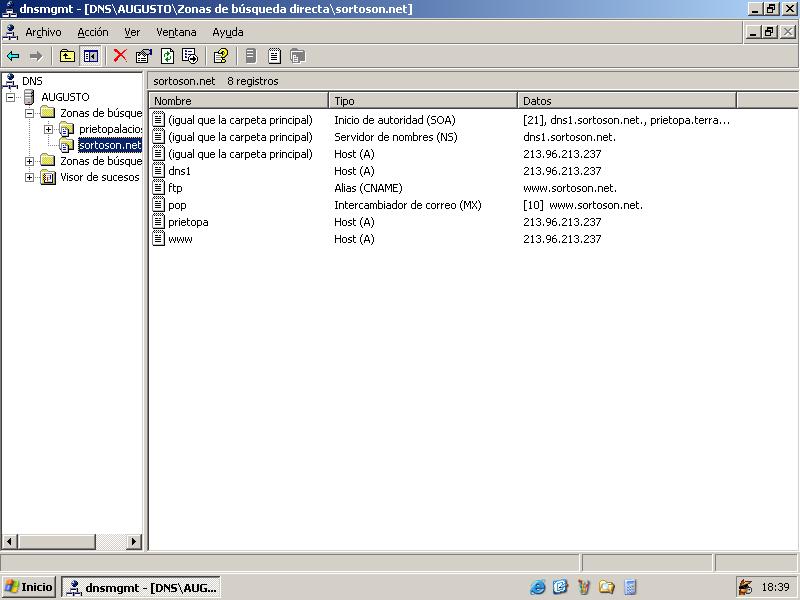Click the [10] www.sortoson.net. data cell
Screen dimensions: 800x600
coord(583,205)
